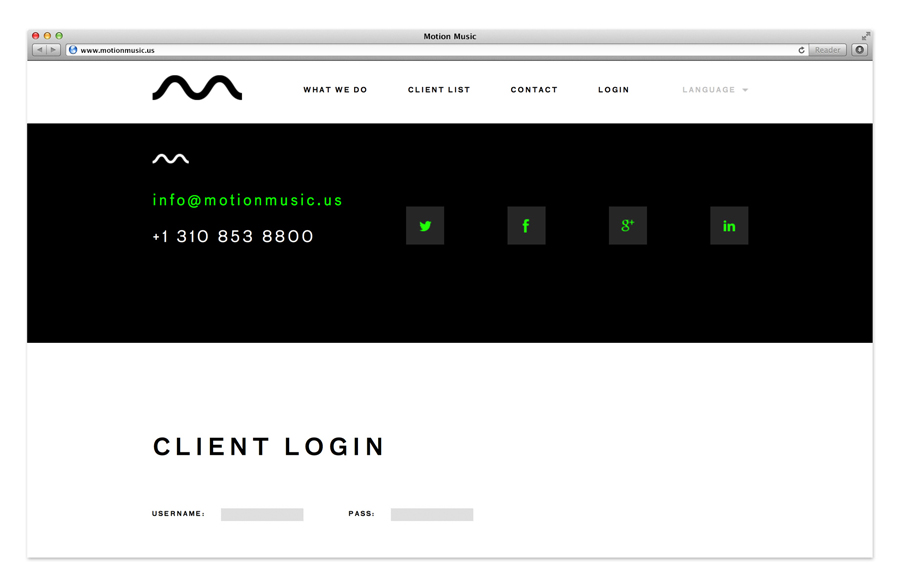The image size is (900, 587).
Task: Focus the Pass input field
Action: point(432,514)
